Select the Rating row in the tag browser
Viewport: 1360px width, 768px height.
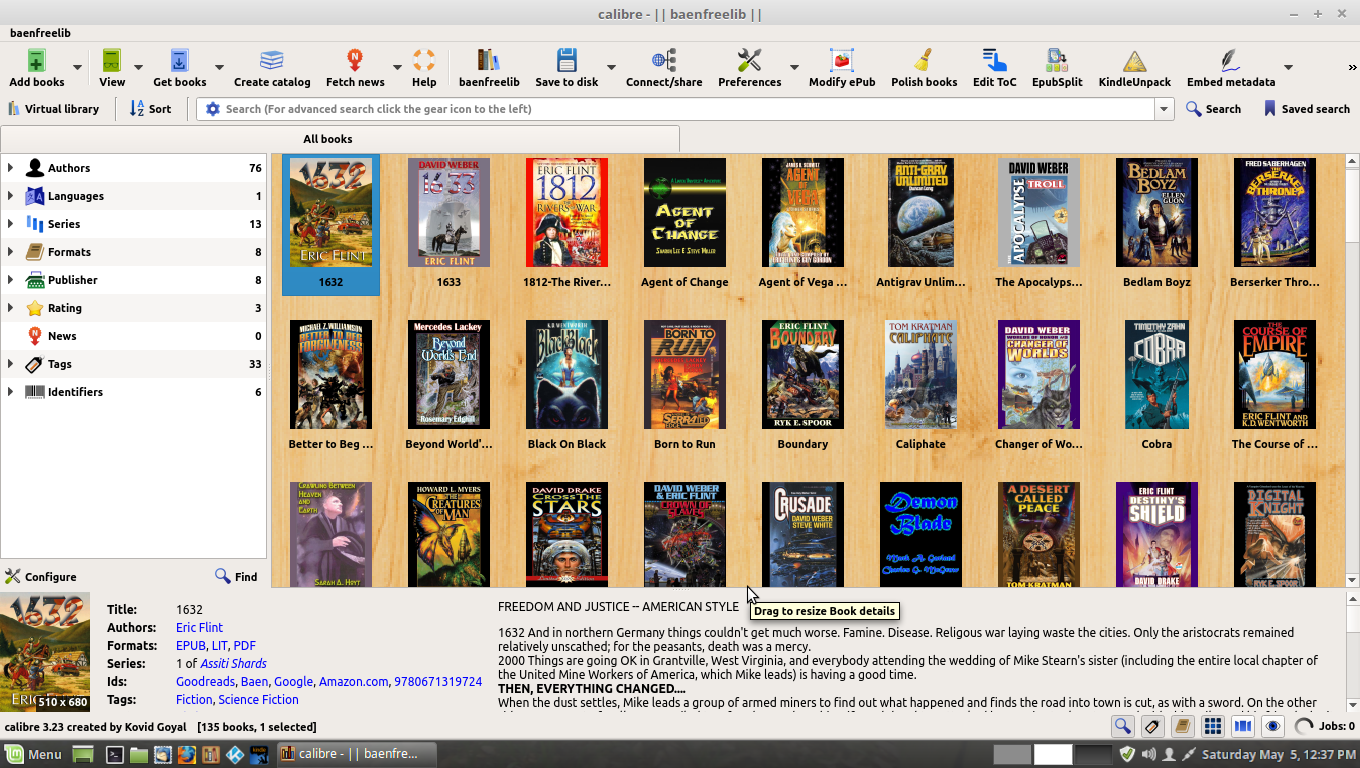pyautogui.click(x=134, y=308)
